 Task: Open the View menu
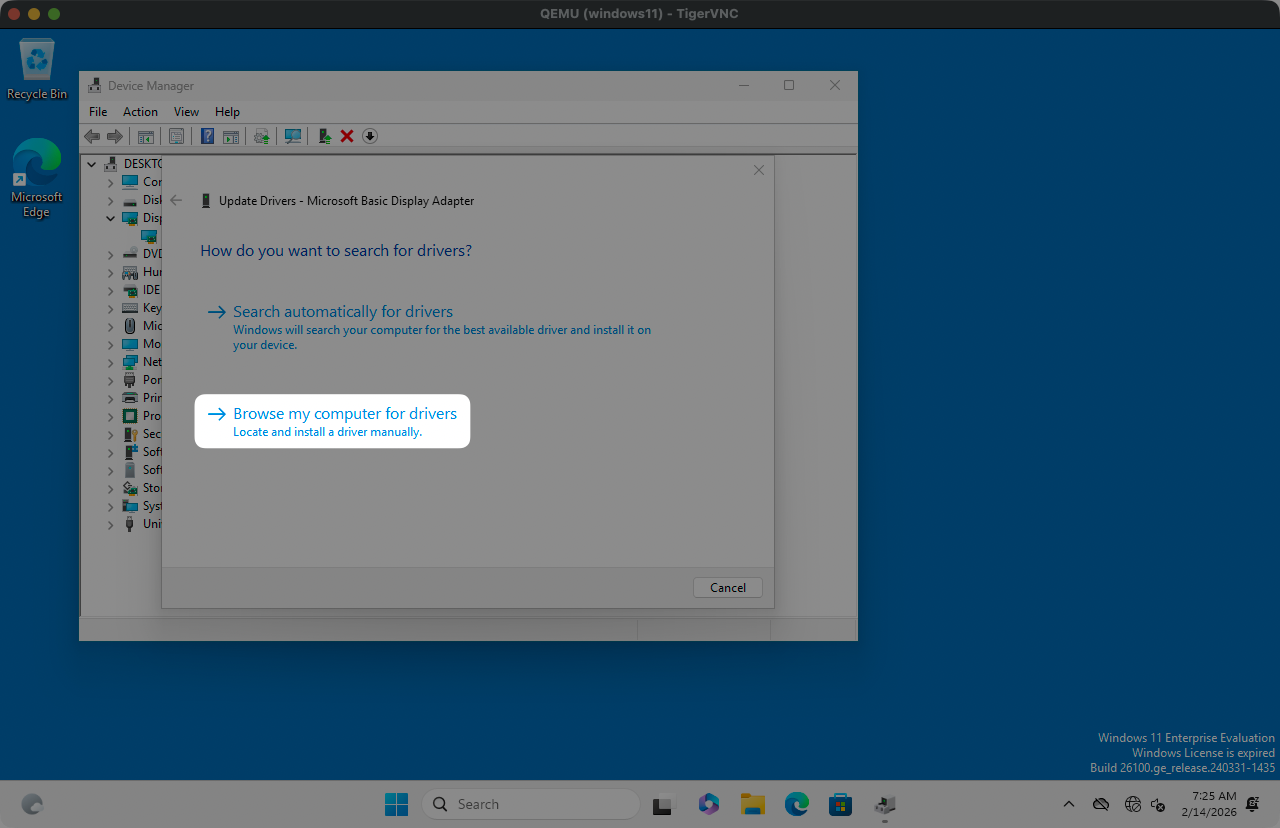click(x=186, y=112)
